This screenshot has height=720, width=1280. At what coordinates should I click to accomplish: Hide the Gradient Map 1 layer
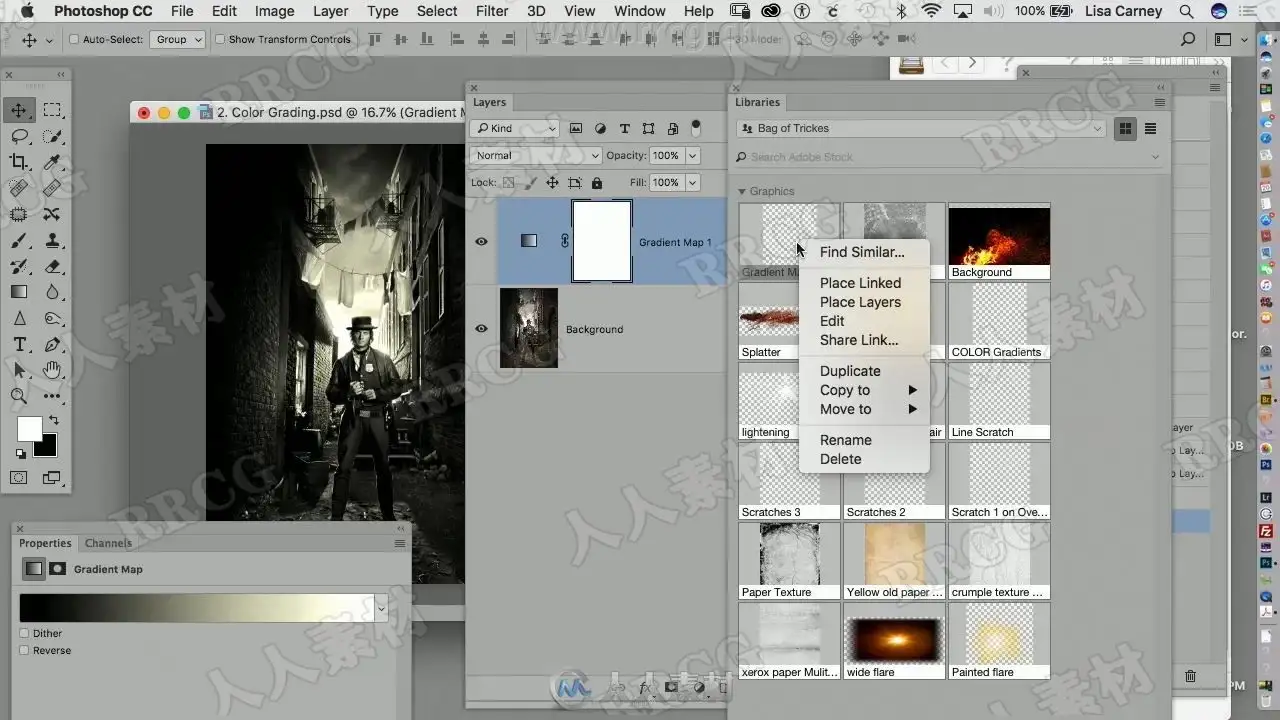[x=481, y=241]
